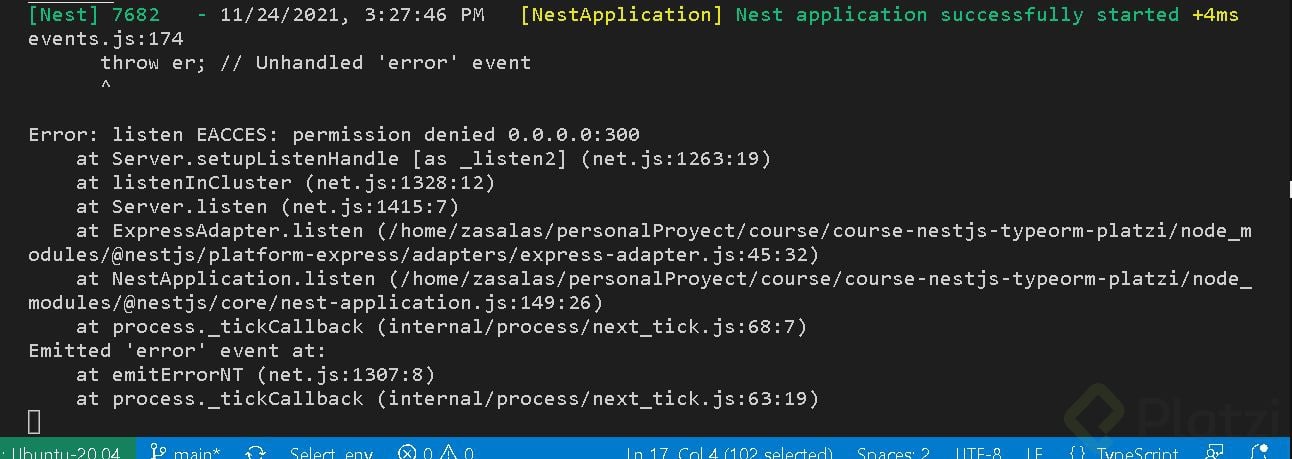The image size is (1292, 459).
Task: Click the feedback icon in status bar
Action: [x=1215, y=453]
